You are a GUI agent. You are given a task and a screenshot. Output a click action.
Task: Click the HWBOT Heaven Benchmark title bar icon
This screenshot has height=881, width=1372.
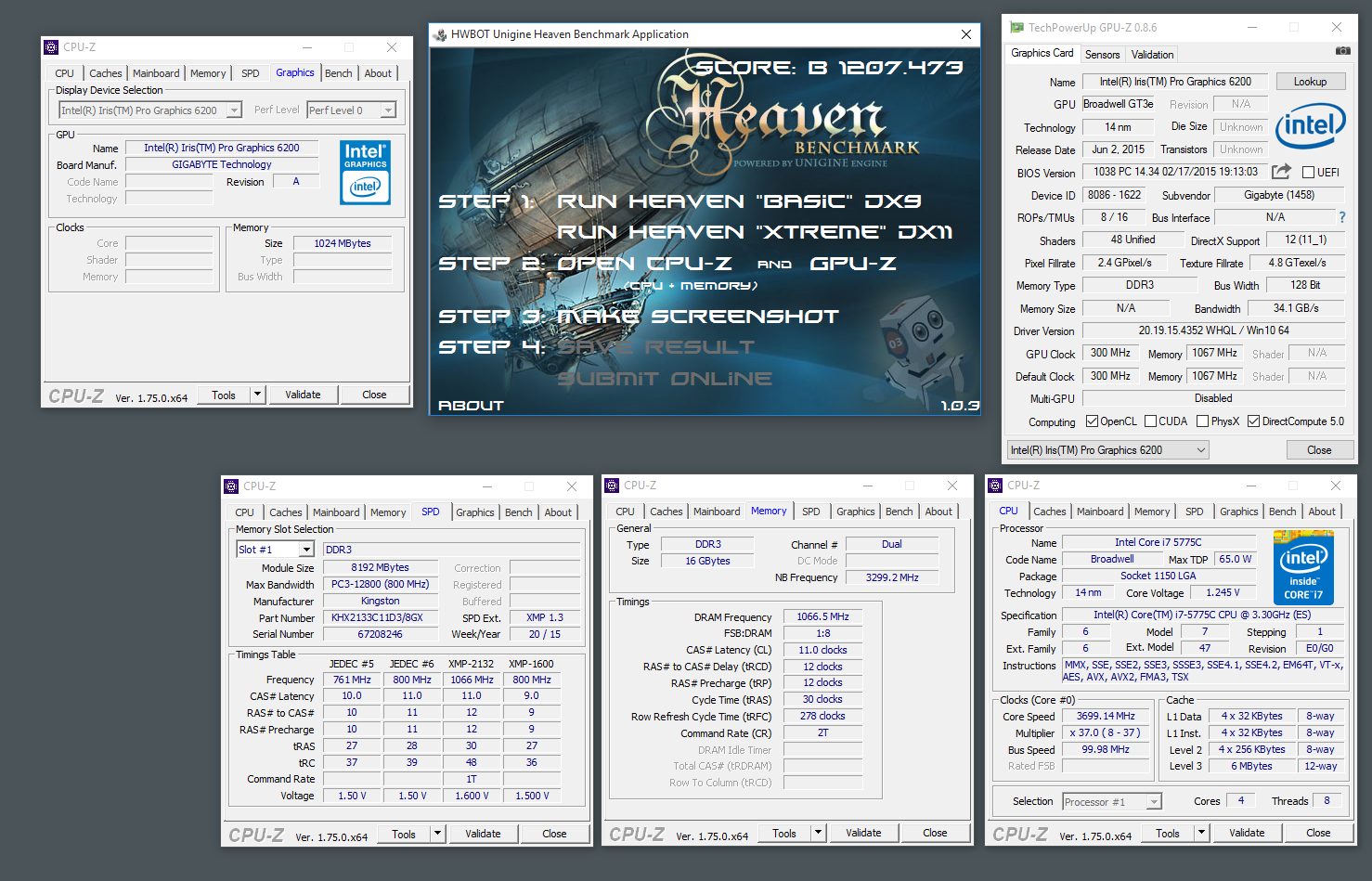440,34
